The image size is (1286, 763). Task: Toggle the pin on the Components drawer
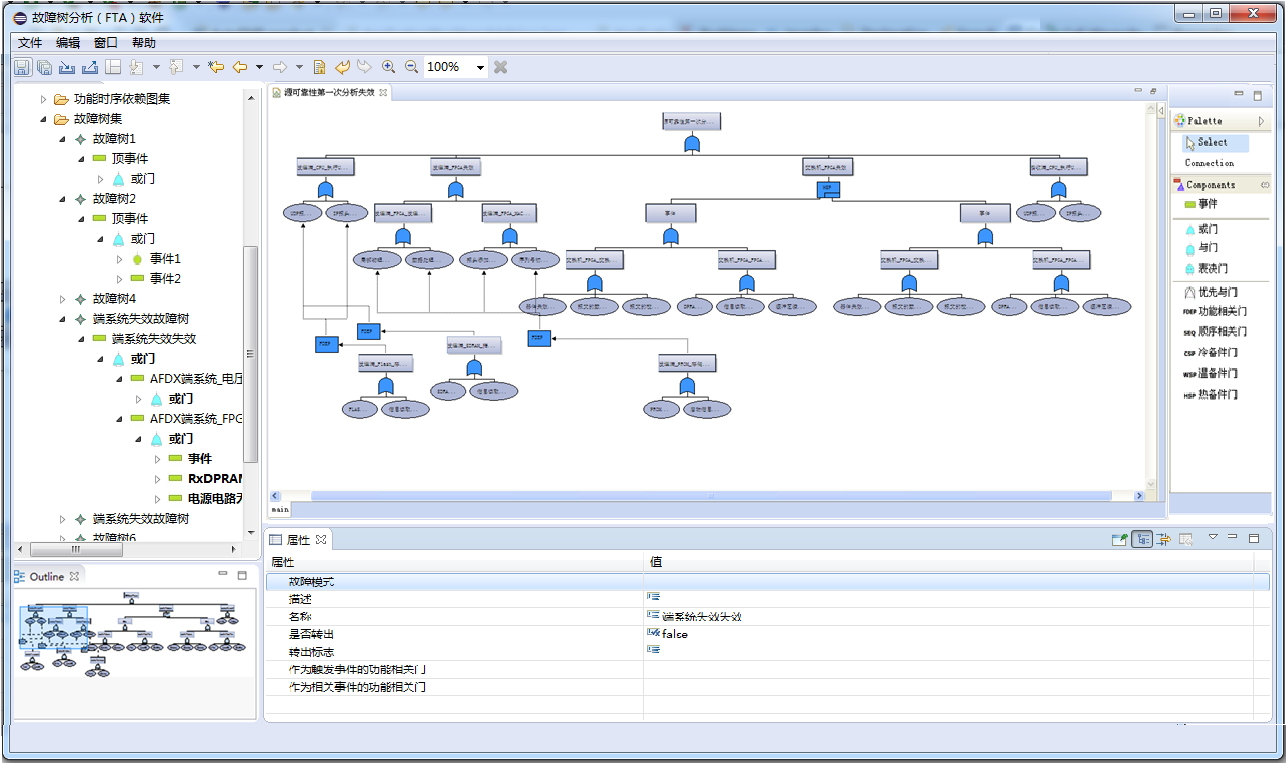1265,185
